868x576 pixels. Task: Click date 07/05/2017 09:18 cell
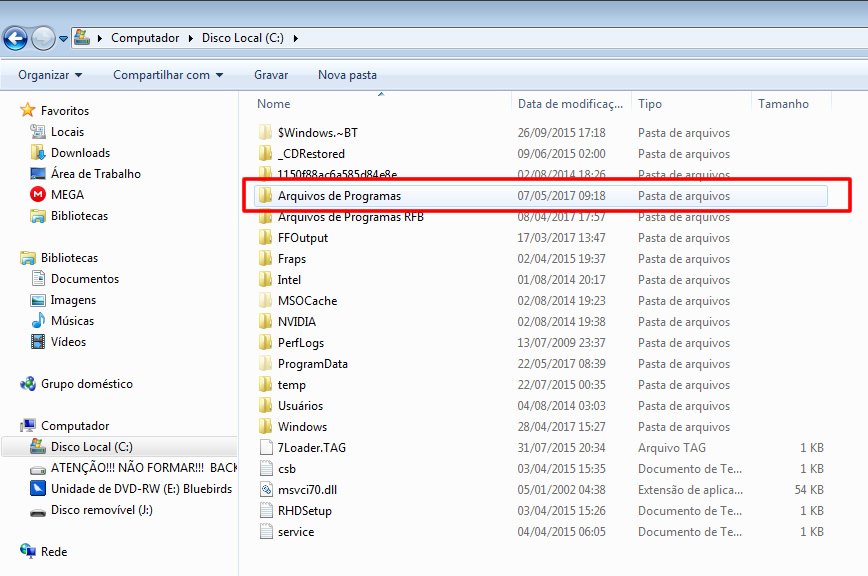pos(561,196)
